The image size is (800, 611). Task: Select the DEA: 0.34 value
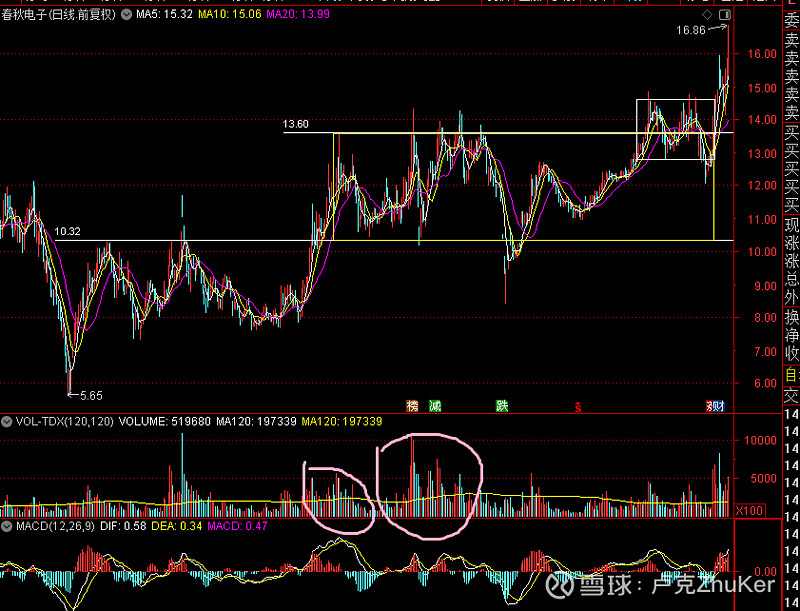177,526
